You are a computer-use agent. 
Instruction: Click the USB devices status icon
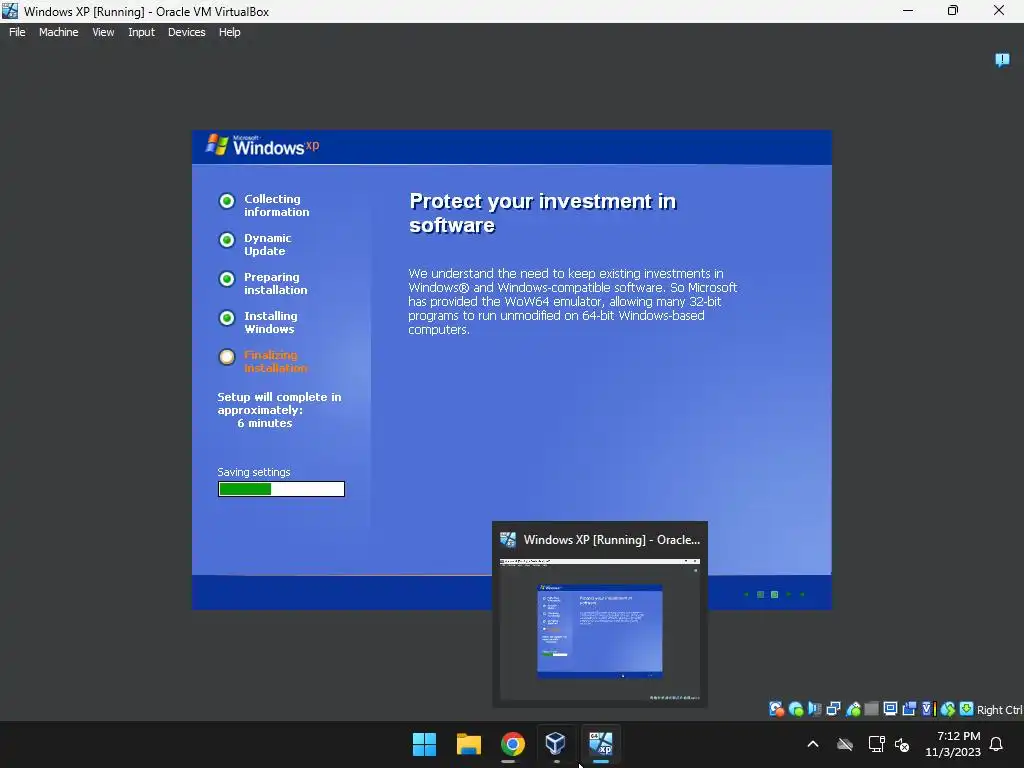[x=853, y=709]
